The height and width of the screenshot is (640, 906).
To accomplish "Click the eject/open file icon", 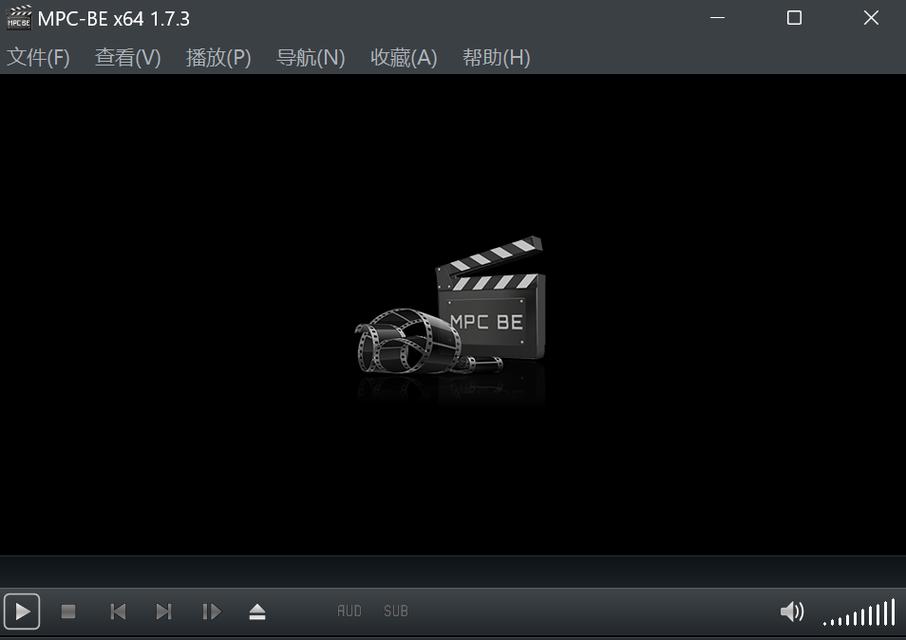I will (x=257, y=611).
